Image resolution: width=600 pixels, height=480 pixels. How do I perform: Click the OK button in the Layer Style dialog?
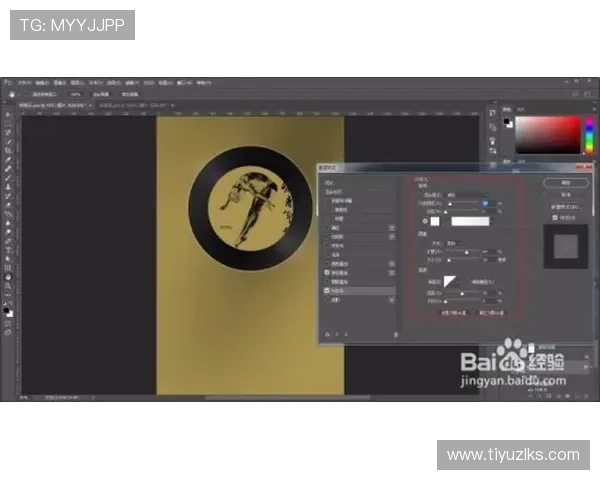[x=566, y=183]
